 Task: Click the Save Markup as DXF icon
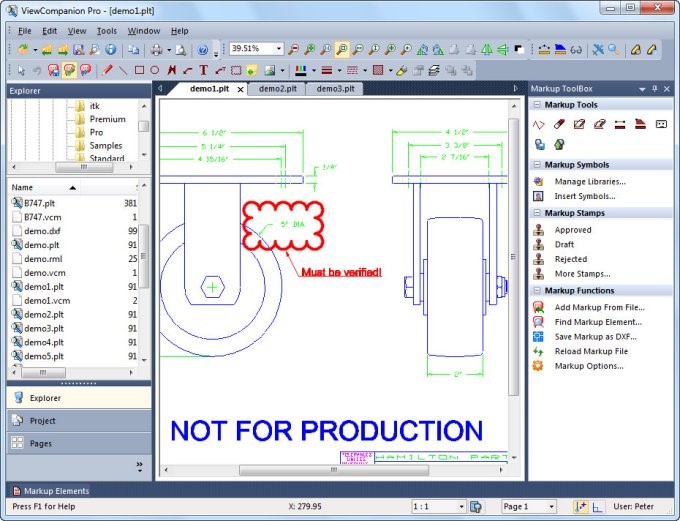pos(538,336)
